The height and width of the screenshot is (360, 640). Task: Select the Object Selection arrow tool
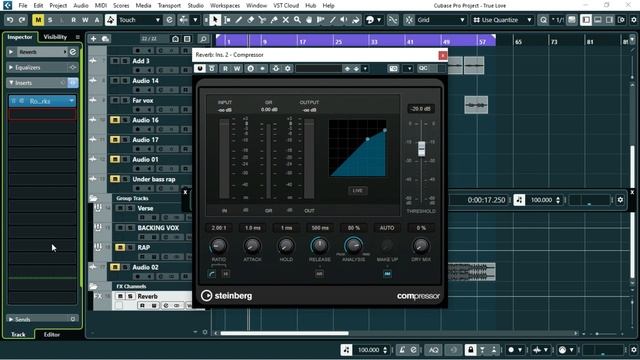215,20
